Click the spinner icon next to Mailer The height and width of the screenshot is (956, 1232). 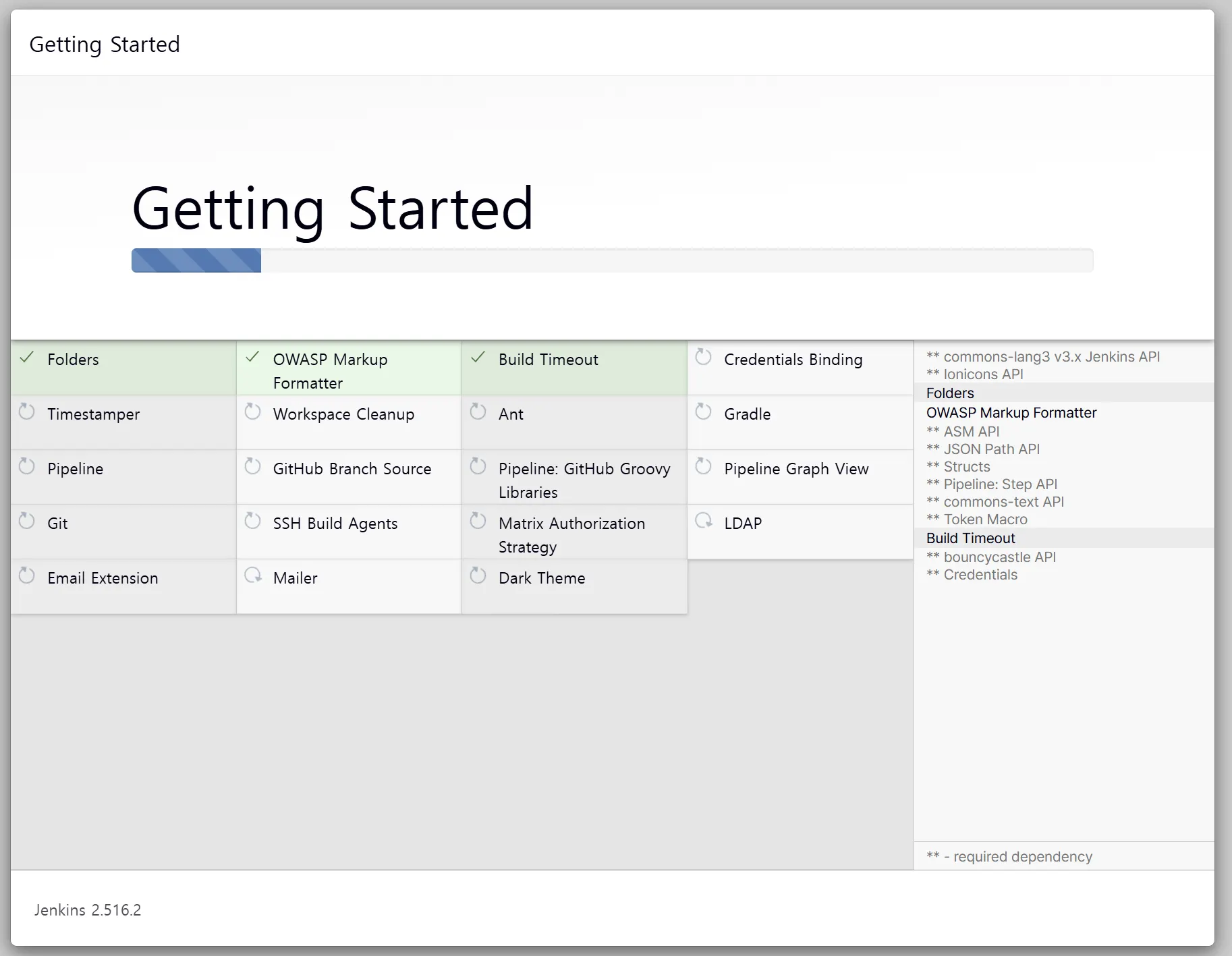(x=253, y=575)
